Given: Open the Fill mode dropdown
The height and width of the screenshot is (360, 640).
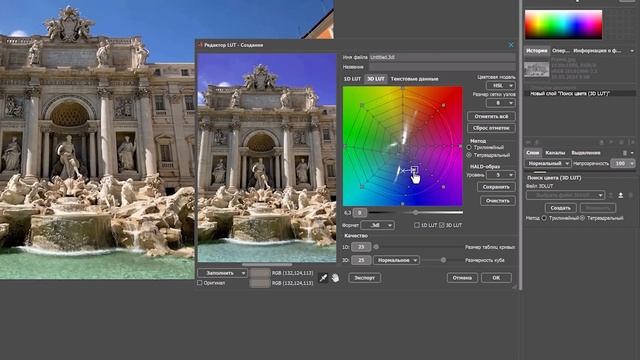Looking at the screenshot, I should pyautogui.click(x=222, y=273).
